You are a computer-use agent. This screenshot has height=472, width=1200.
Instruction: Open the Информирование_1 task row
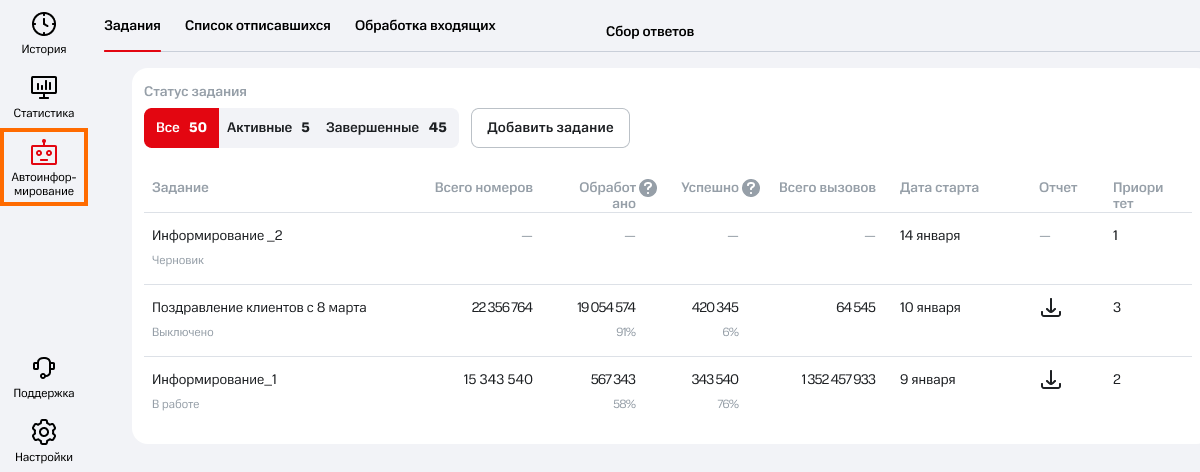coord(214,380)
